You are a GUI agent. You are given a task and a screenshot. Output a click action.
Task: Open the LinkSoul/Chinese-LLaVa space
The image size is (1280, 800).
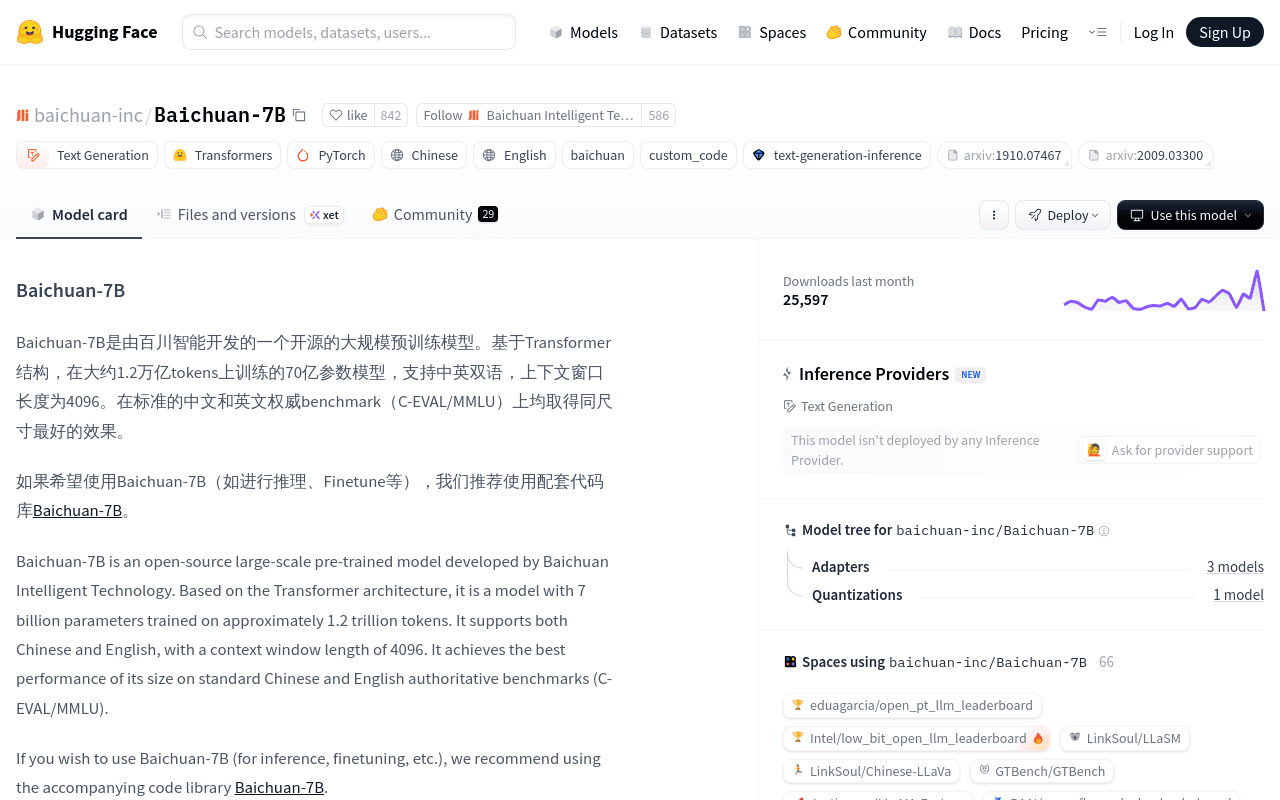pos(872,771)
